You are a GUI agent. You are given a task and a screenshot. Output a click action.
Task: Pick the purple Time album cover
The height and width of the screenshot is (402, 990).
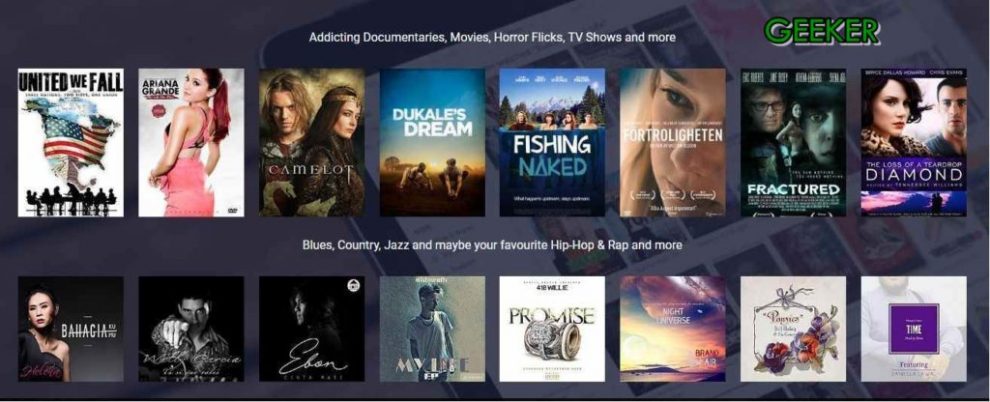914,329
